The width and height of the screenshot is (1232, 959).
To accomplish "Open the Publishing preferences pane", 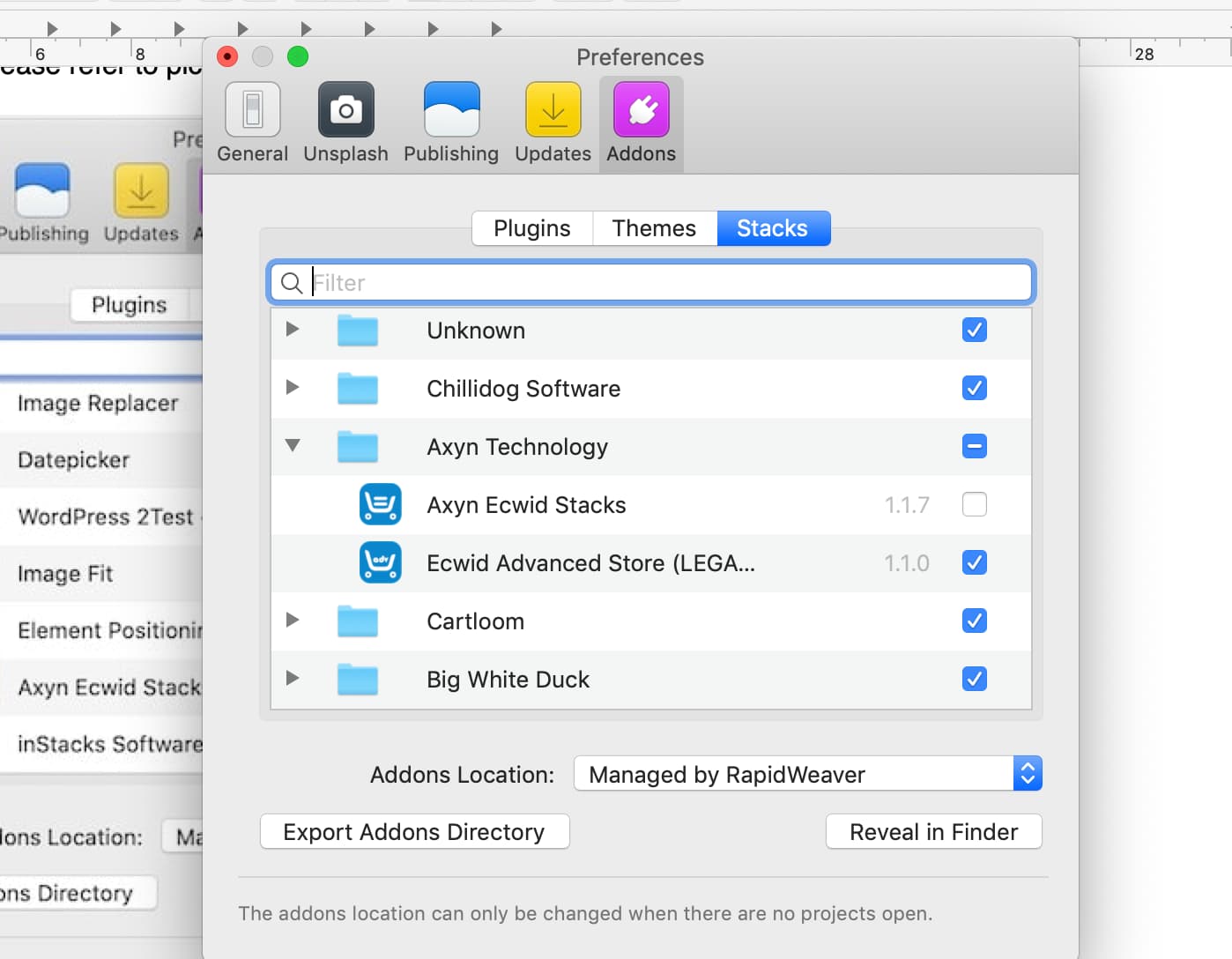I will [451, 123].
